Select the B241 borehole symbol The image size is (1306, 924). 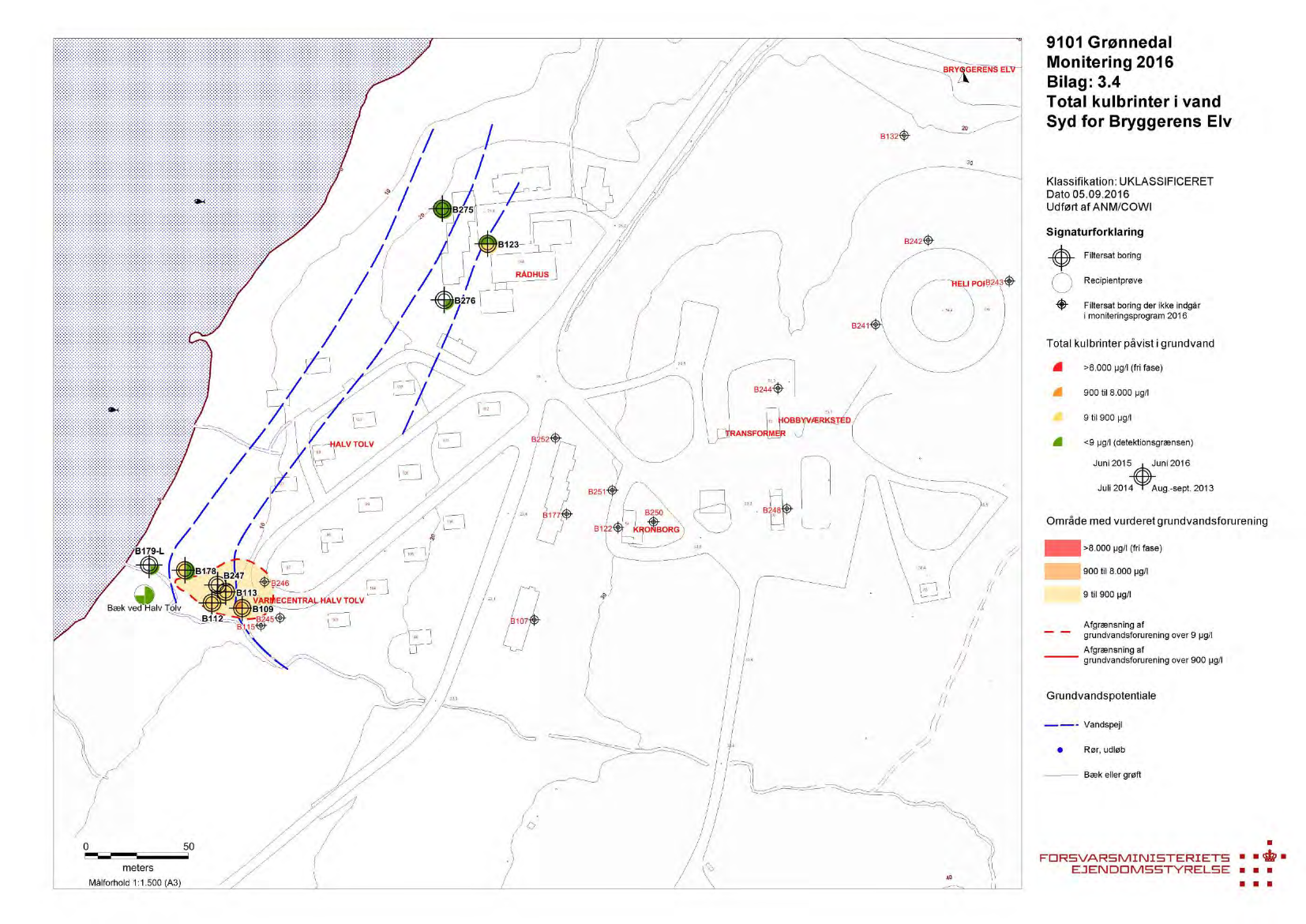875,325
